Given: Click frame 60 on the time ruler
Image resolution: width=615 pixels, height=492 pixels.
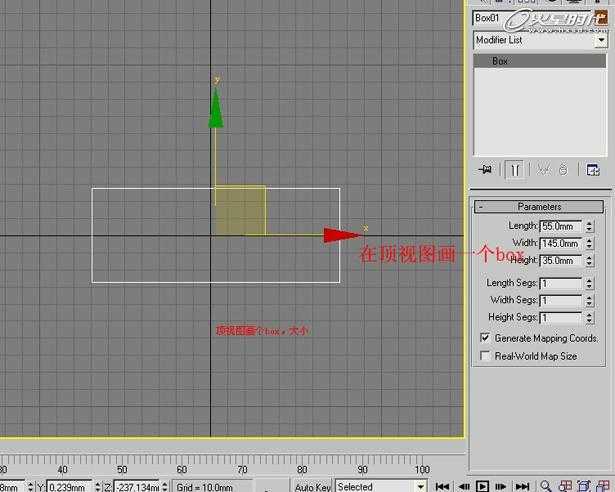Looking at the screenshot, I should coord(182,469).
